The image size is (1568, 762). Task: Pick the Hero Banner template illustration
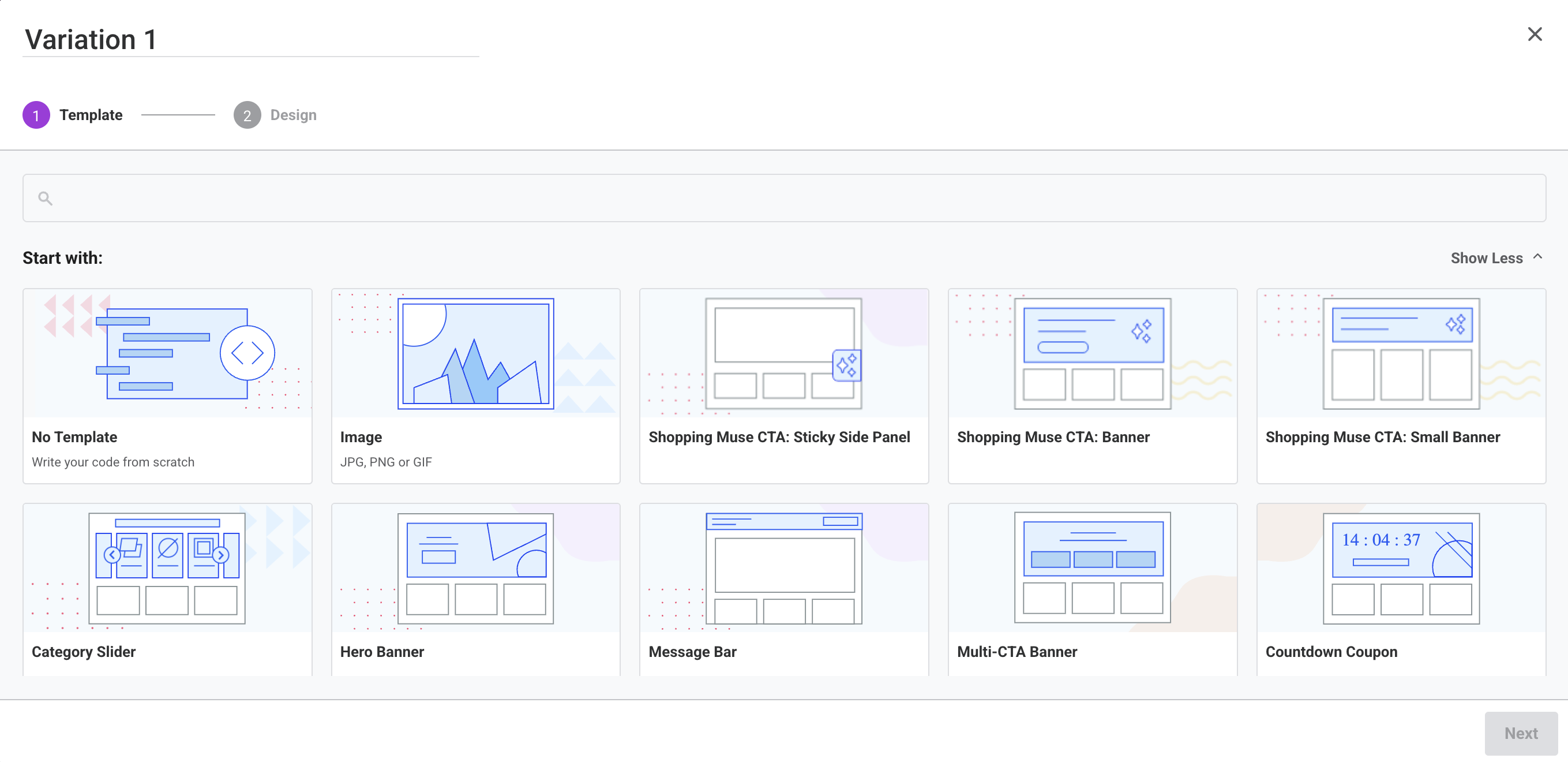coord(475,567)
